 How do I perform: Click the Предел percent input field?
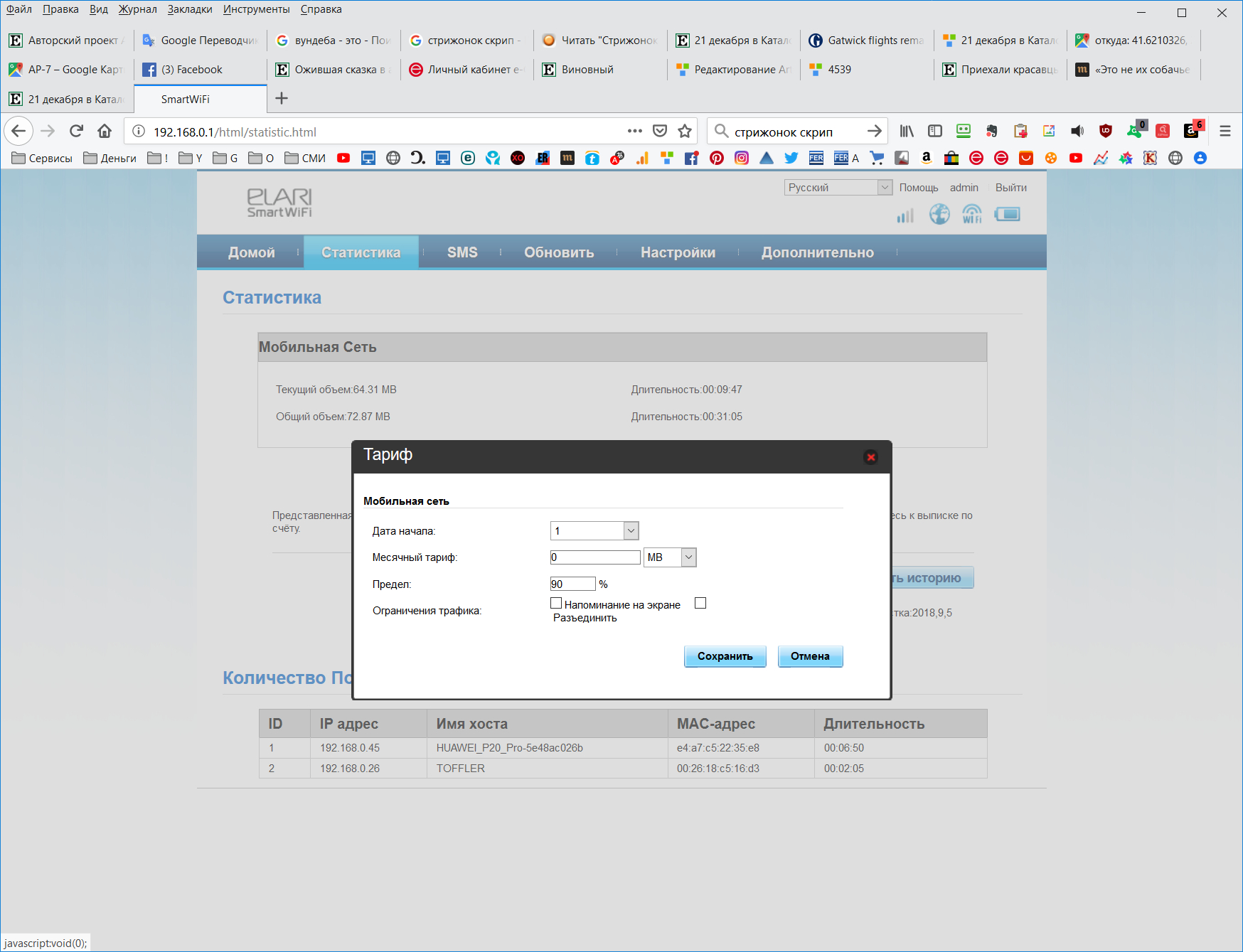coord(572,584)
